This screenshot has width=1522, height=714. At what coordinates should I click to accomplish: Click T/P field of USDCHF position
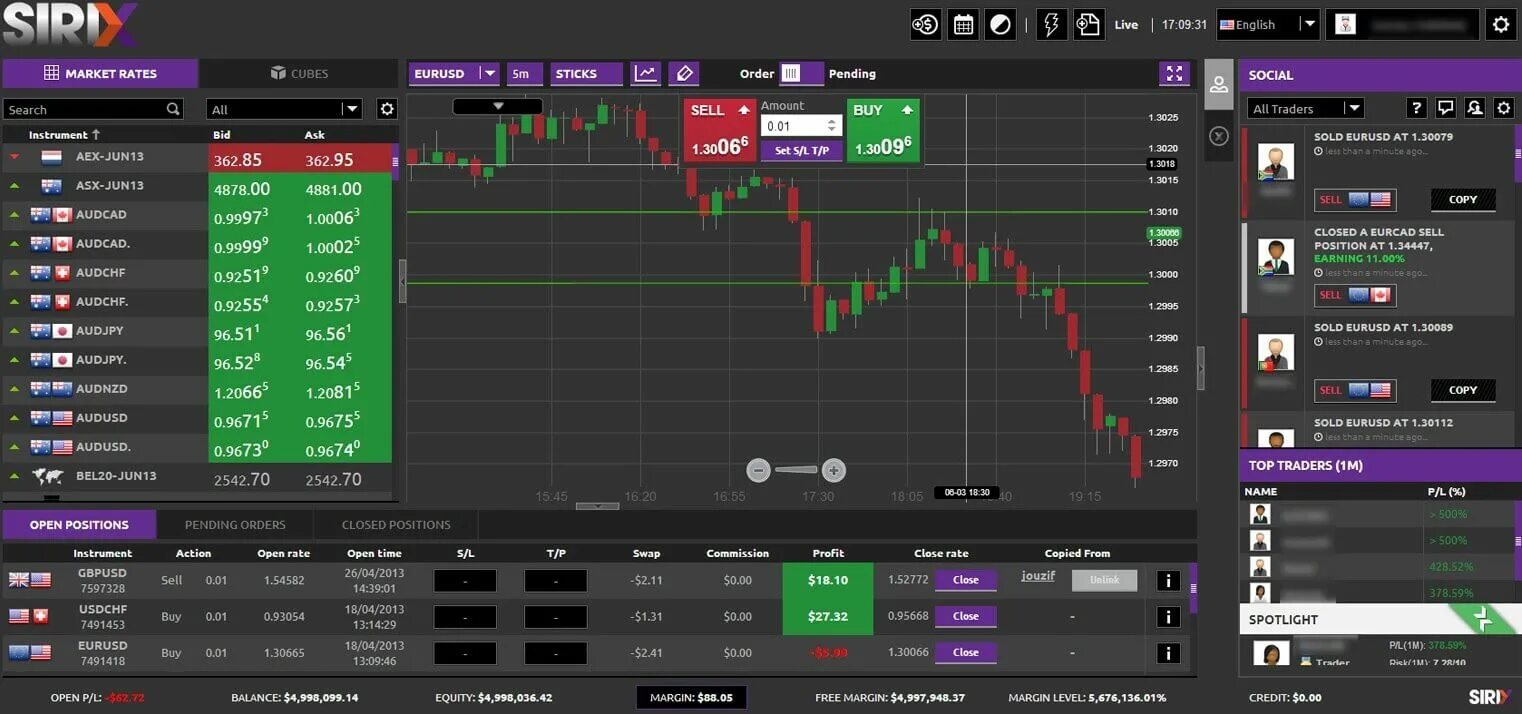click(x=556, y=616)
